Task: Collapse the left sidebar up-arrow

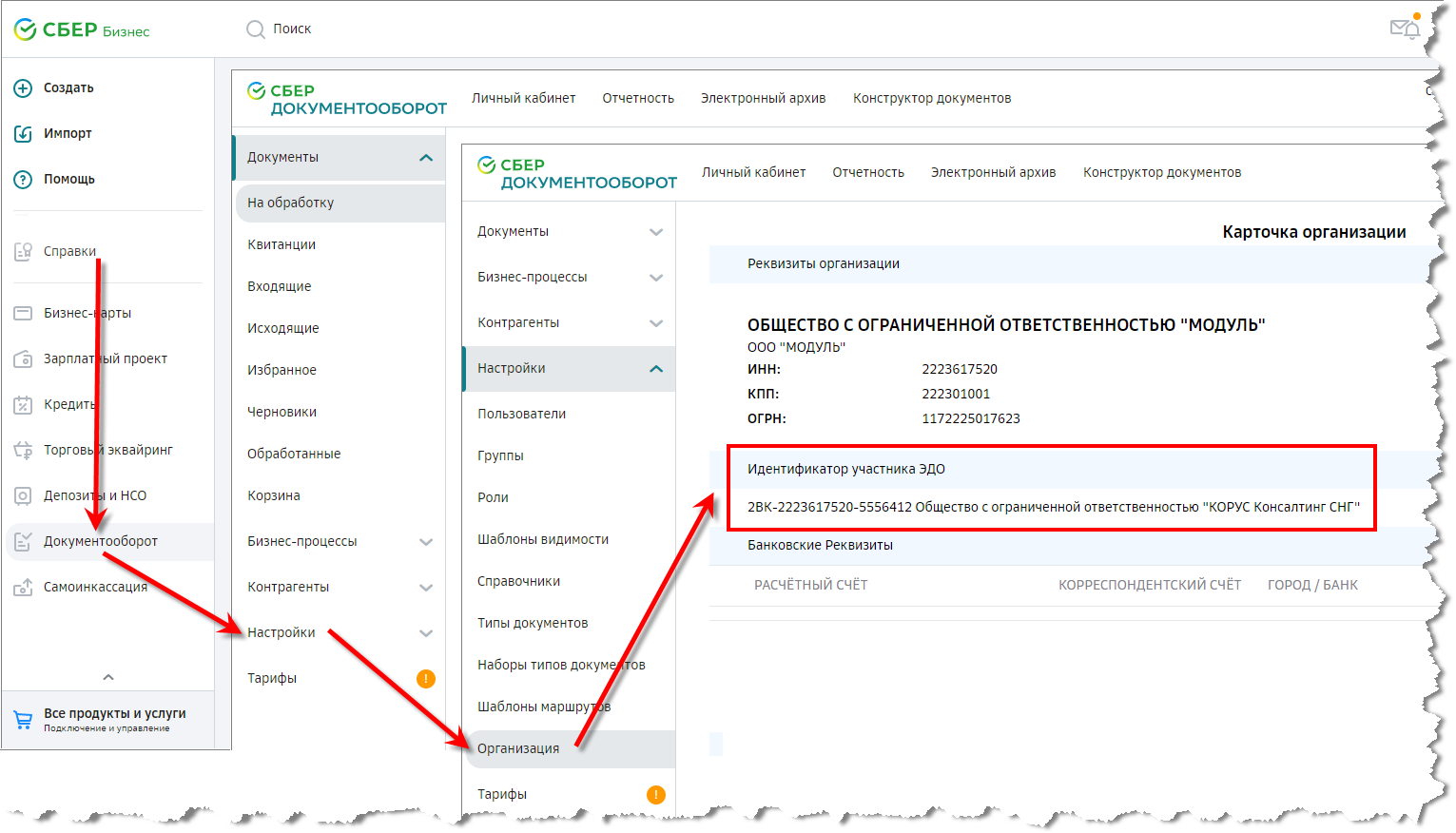Action: pos(108,677)
